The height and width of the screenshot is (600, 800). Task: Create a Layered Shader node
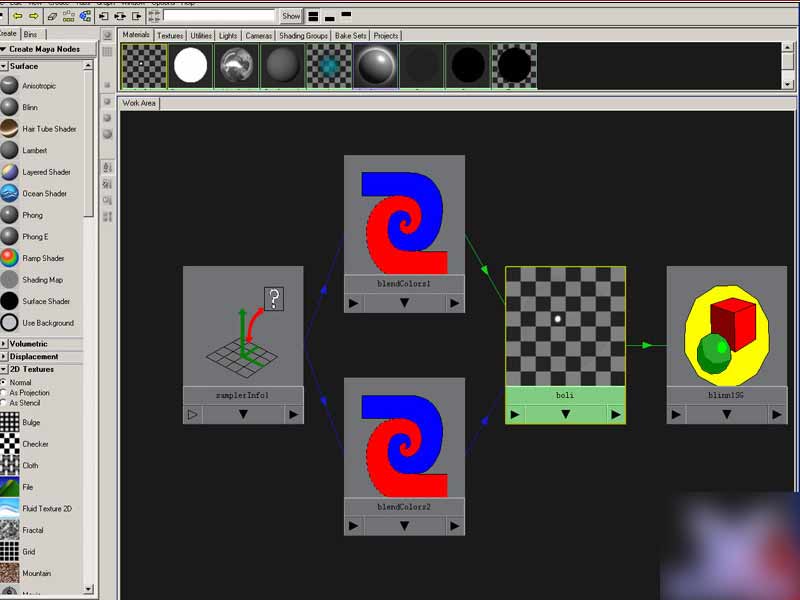click(36, 172)
